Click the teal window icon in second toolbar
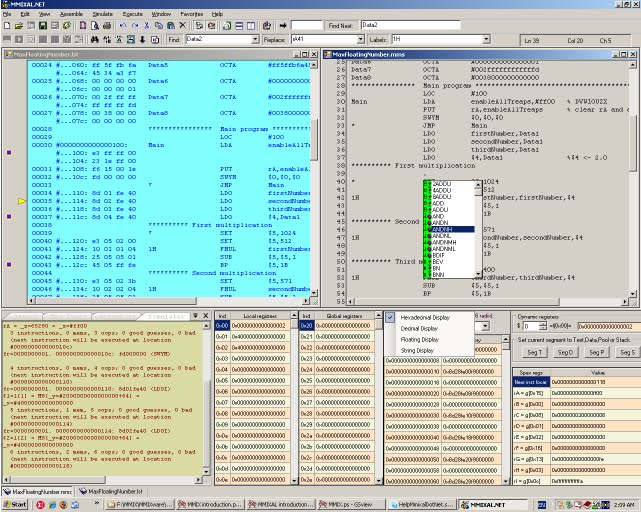641x512 pixels. coord(131,39)
